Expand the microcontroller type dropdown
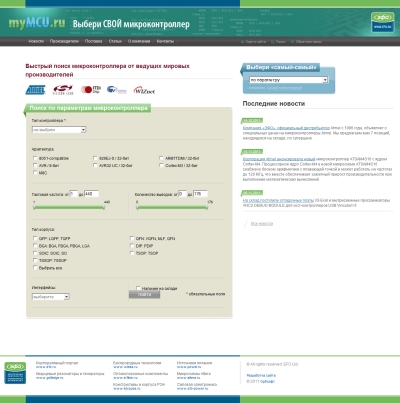Image resolution: width=400 pixels, height=403 pixels. (x=59, y=130)
